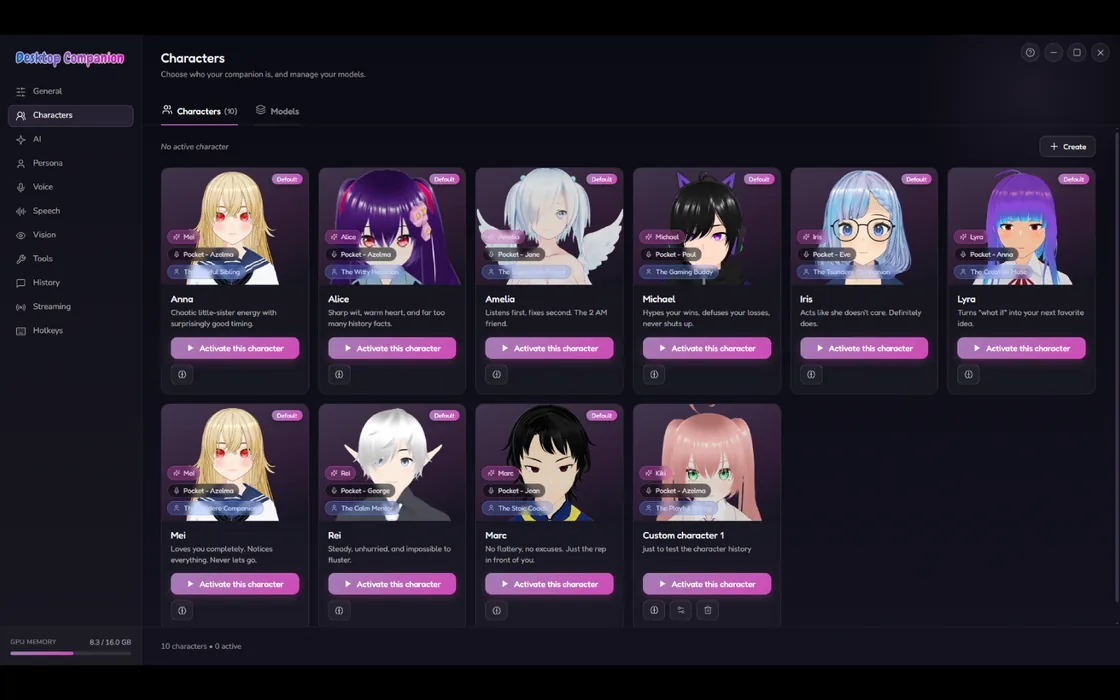Activate the Rei character
1120x700 pixels.
click(x=391, y=584)
